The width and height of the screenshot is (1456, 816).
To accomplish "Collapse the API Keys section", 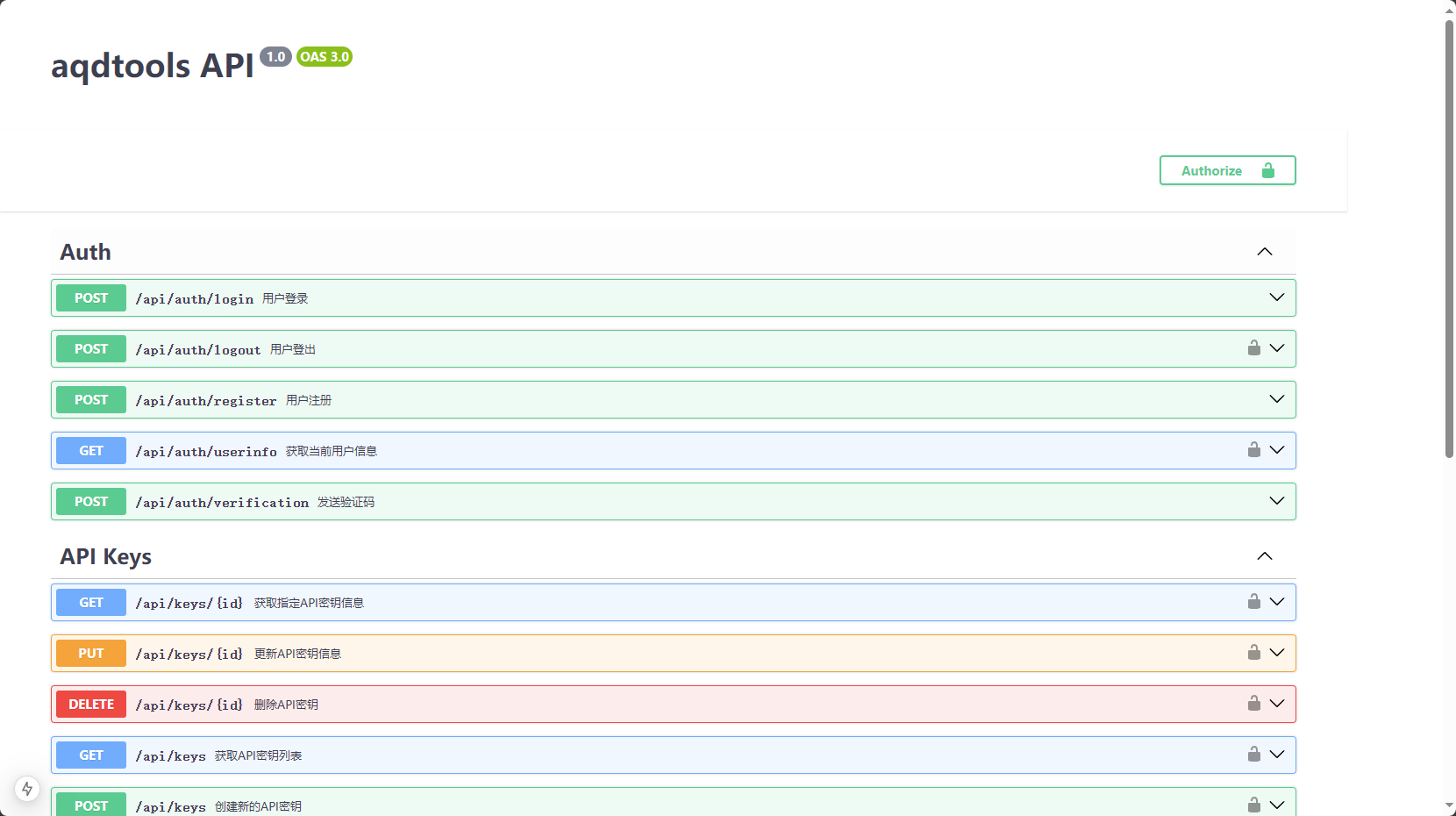I will [1264, 556].
